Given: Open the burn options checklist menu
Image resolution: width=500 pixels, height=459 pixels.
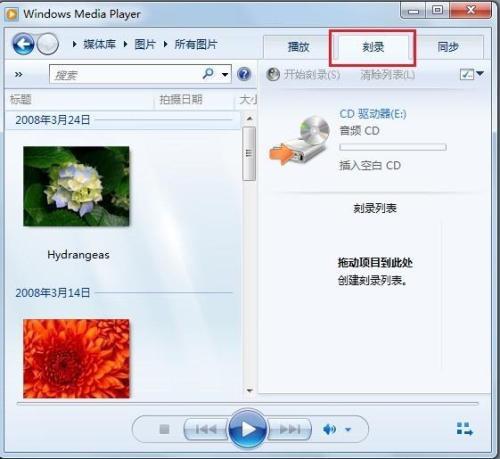Looking at the screenshot, I should (x=471, y=74).
